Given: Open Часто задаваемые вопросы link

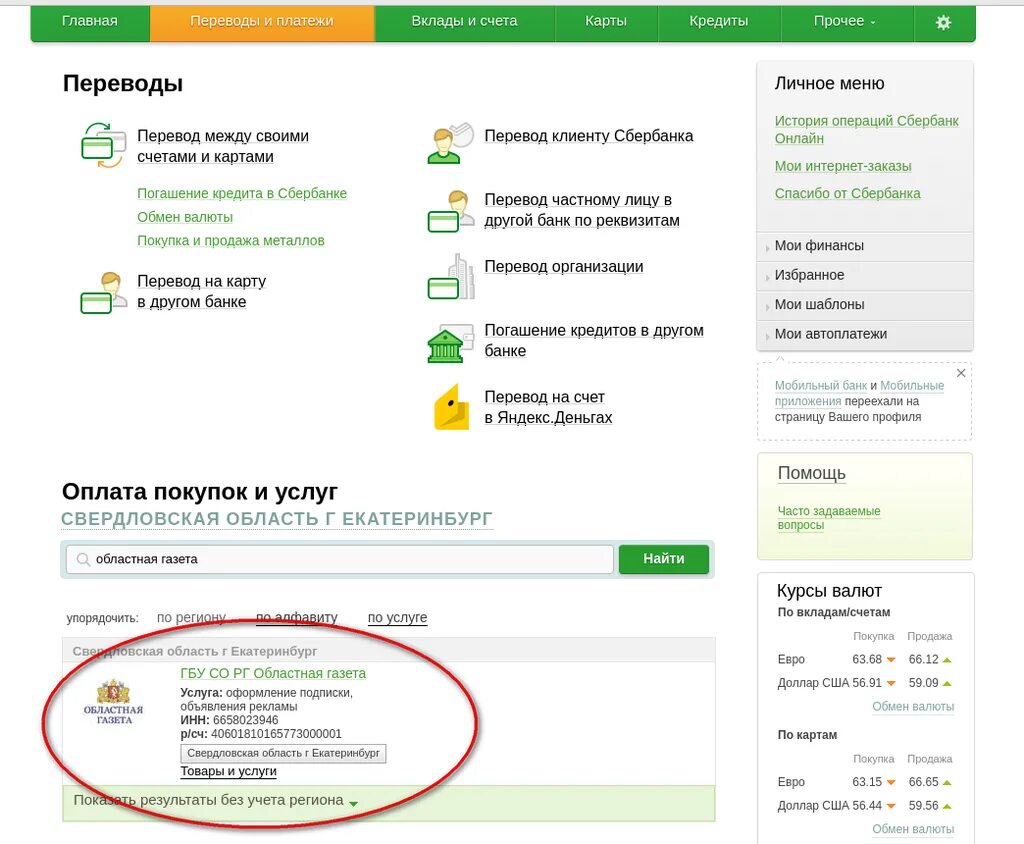Looking at the screenshot, I should 829,518.
